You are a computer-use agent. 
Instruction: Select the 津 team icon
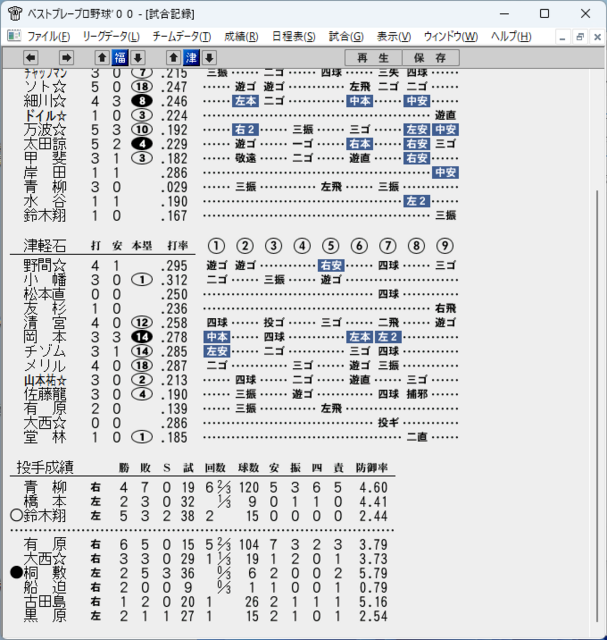pyautogui.click(x=191, y=58)
